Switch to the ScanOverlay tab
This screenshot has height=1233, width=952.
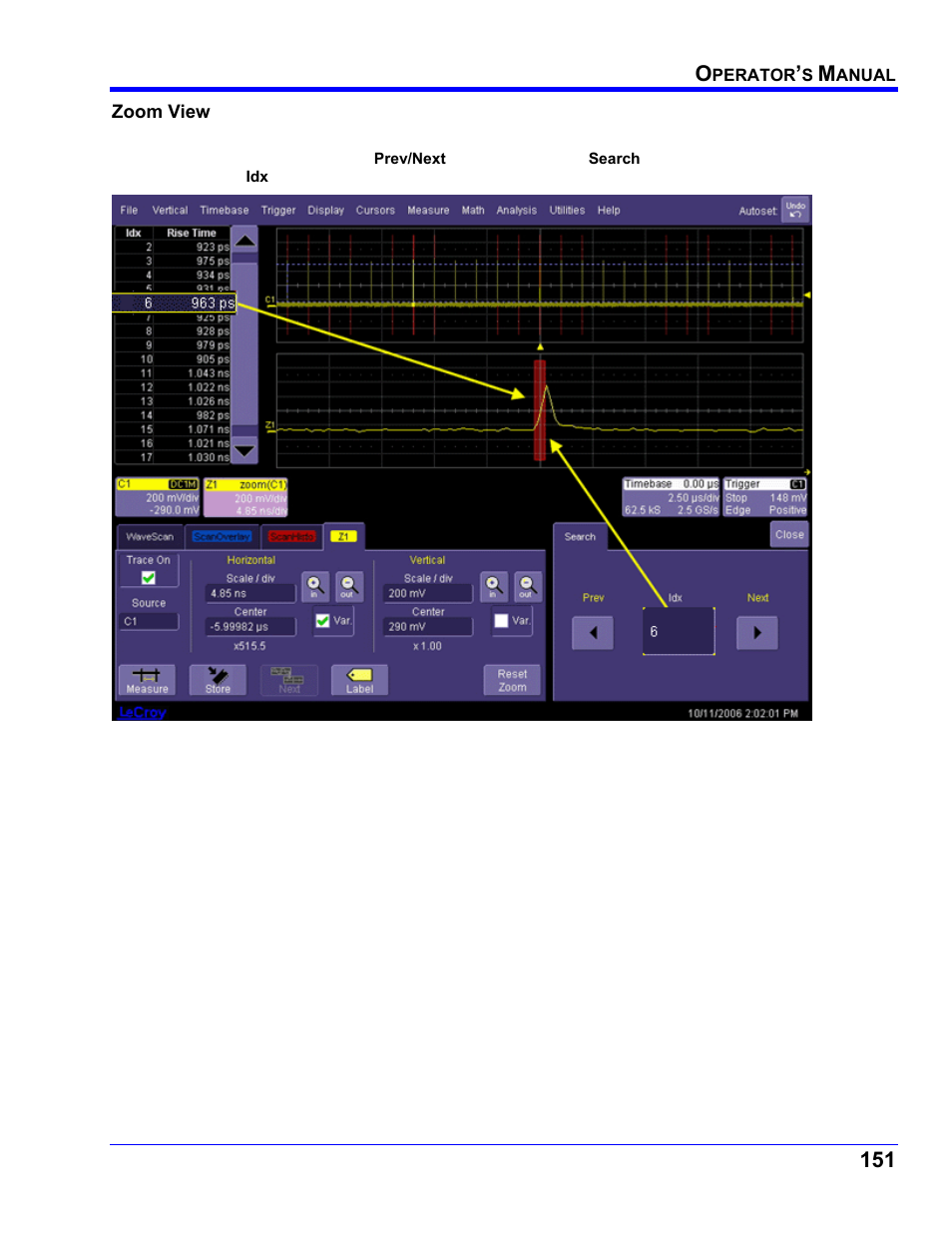(222, 537)
